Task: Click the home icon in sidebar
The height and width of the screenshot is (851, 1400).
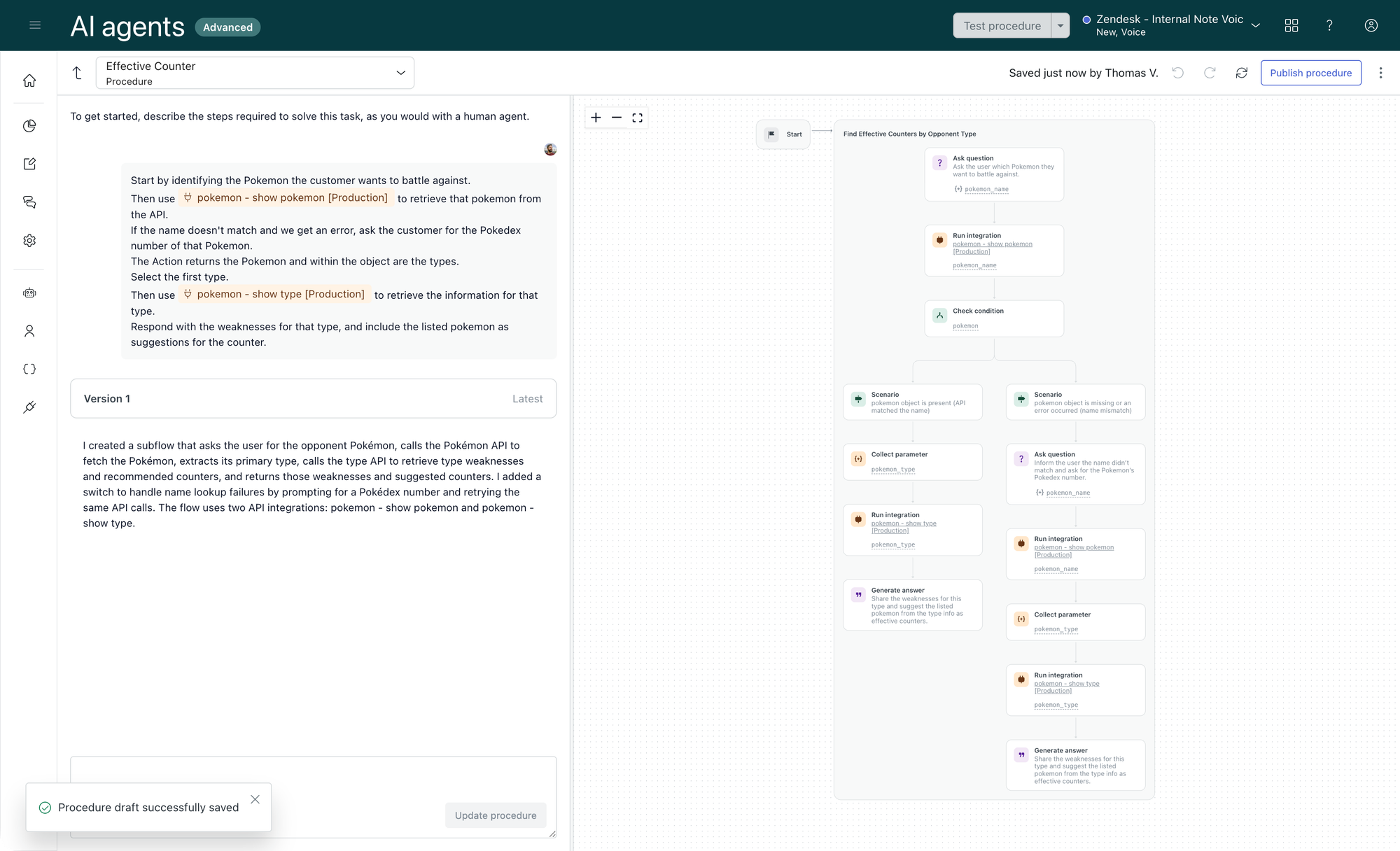Action: (29, 80)
